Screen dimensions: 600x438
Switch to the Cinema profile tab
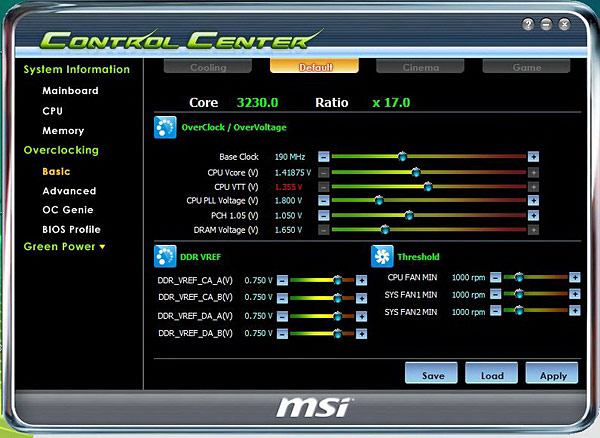(x=420, y=67)
